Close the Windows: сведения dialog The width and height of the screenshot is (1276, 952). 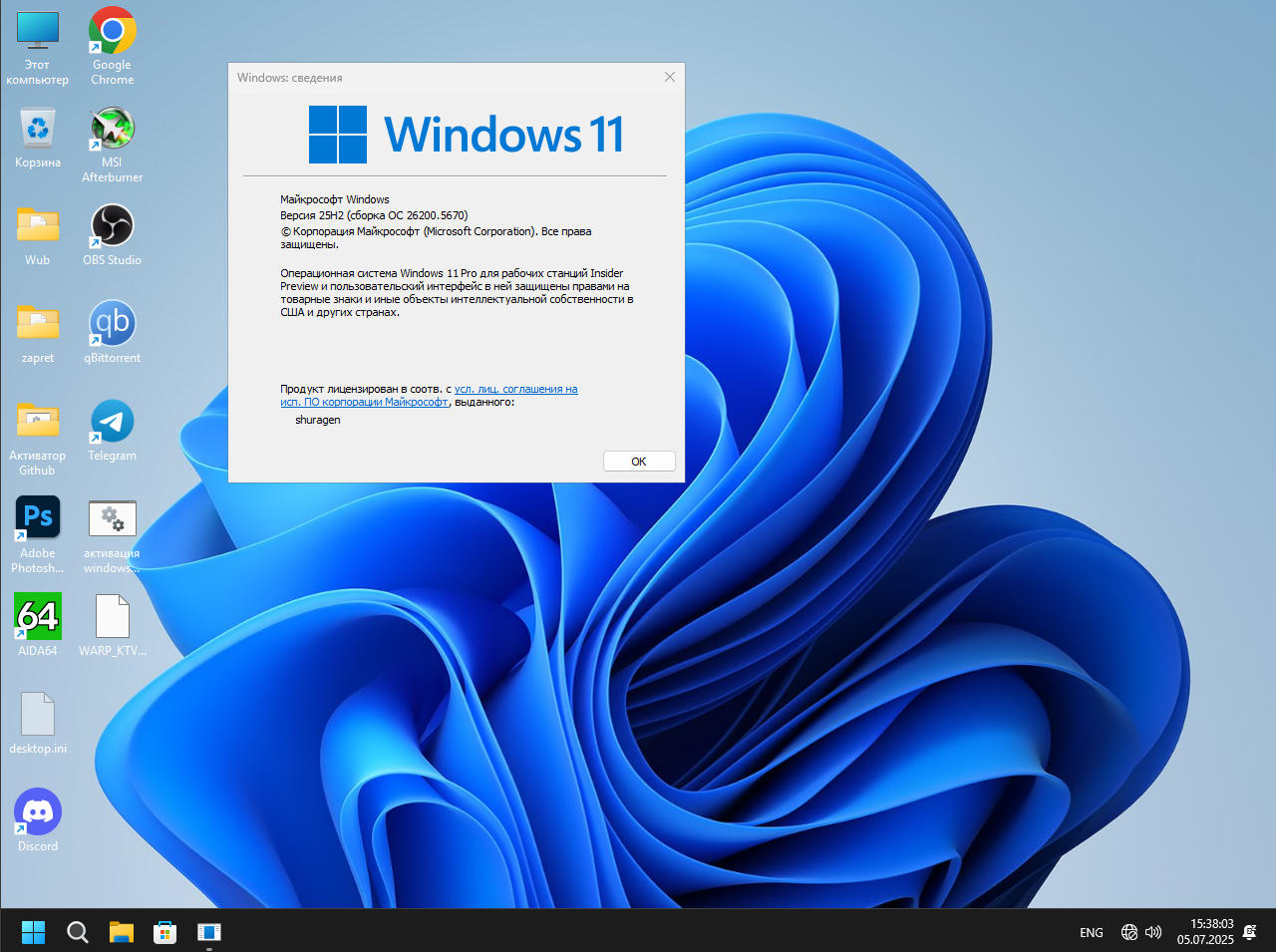[x=670, y=77]
